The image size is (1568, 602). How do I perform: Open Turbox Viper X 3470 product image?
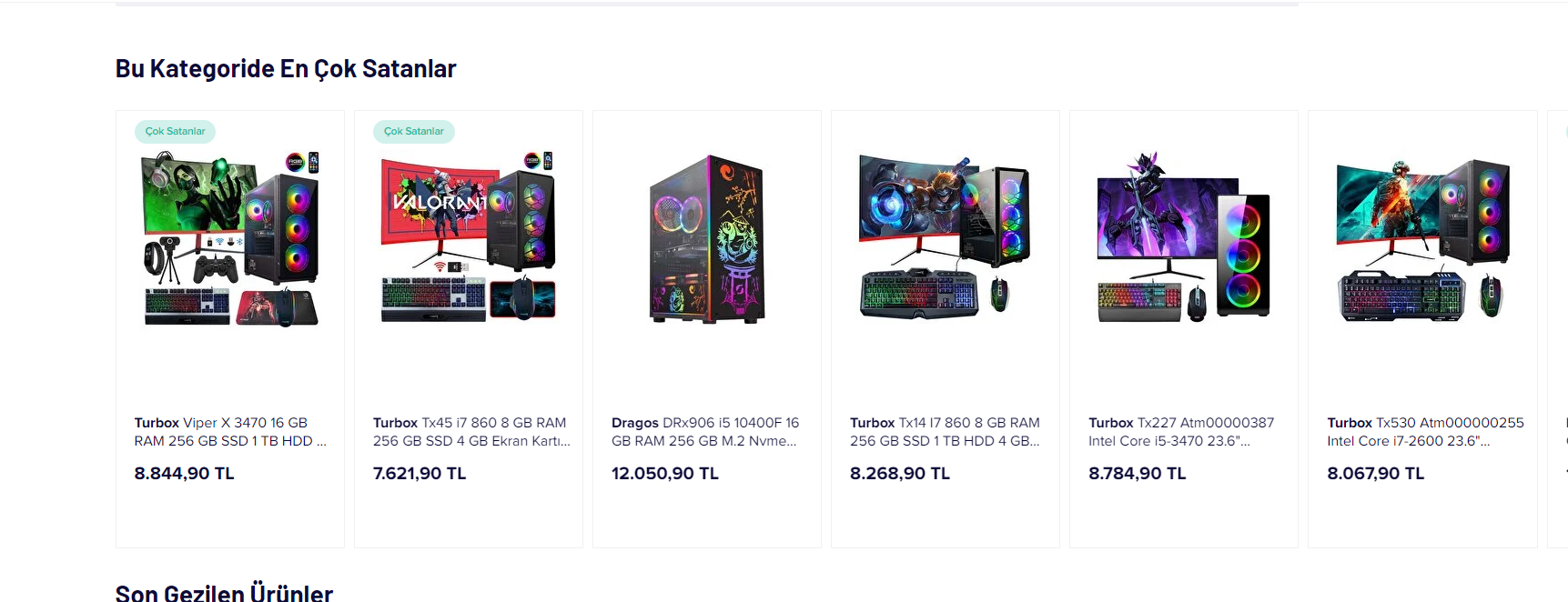click(230, 239)
